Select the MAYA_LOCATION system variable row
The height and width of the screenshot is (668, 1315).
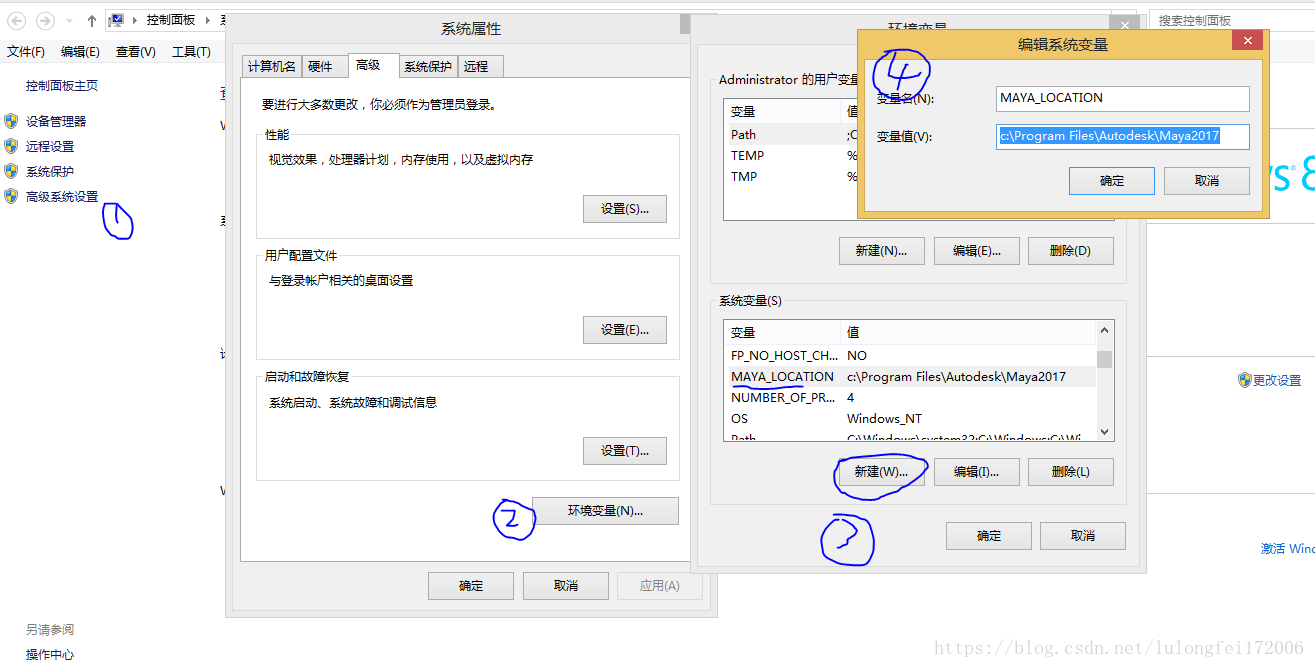click(x=911, y=377)
